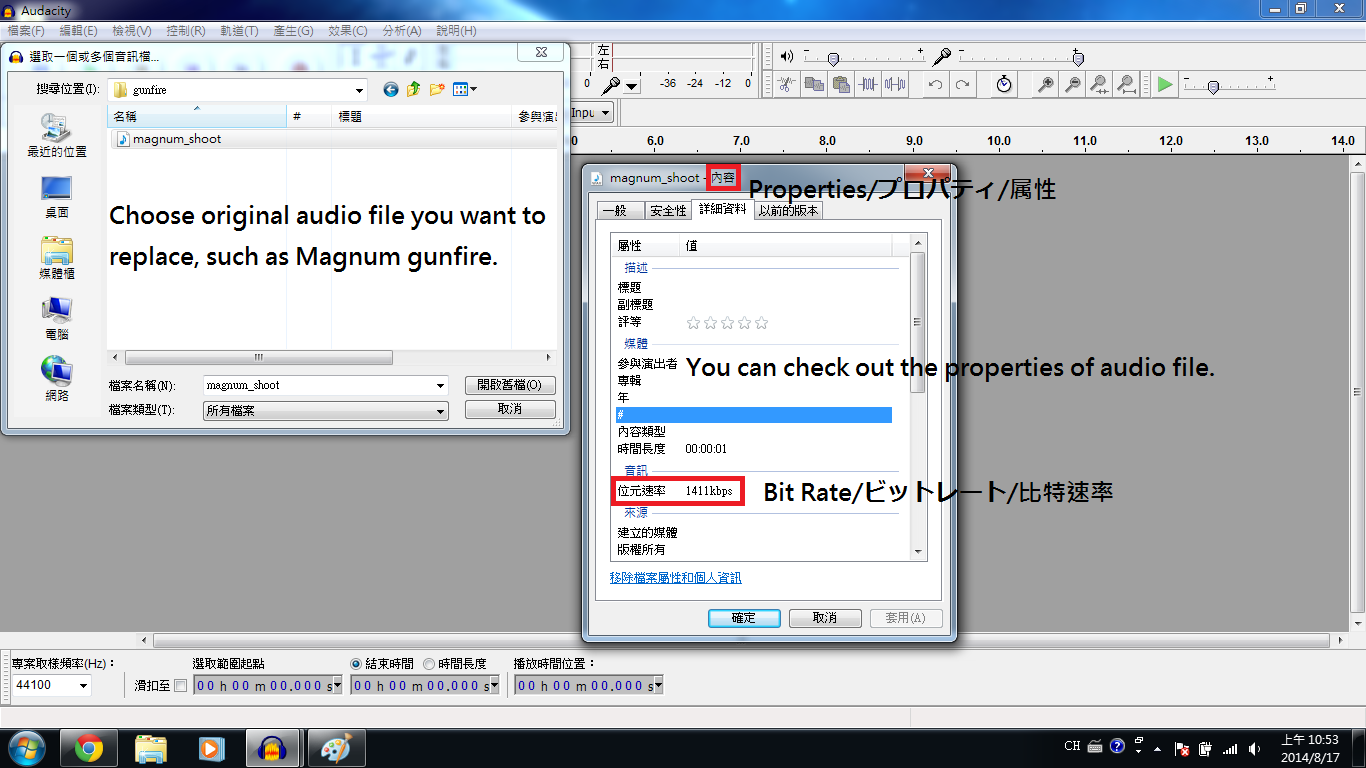Viewport: 1366px width, 768px height.
Task: Click the speaker icon beside output volume slider
Action: [787, 57]
